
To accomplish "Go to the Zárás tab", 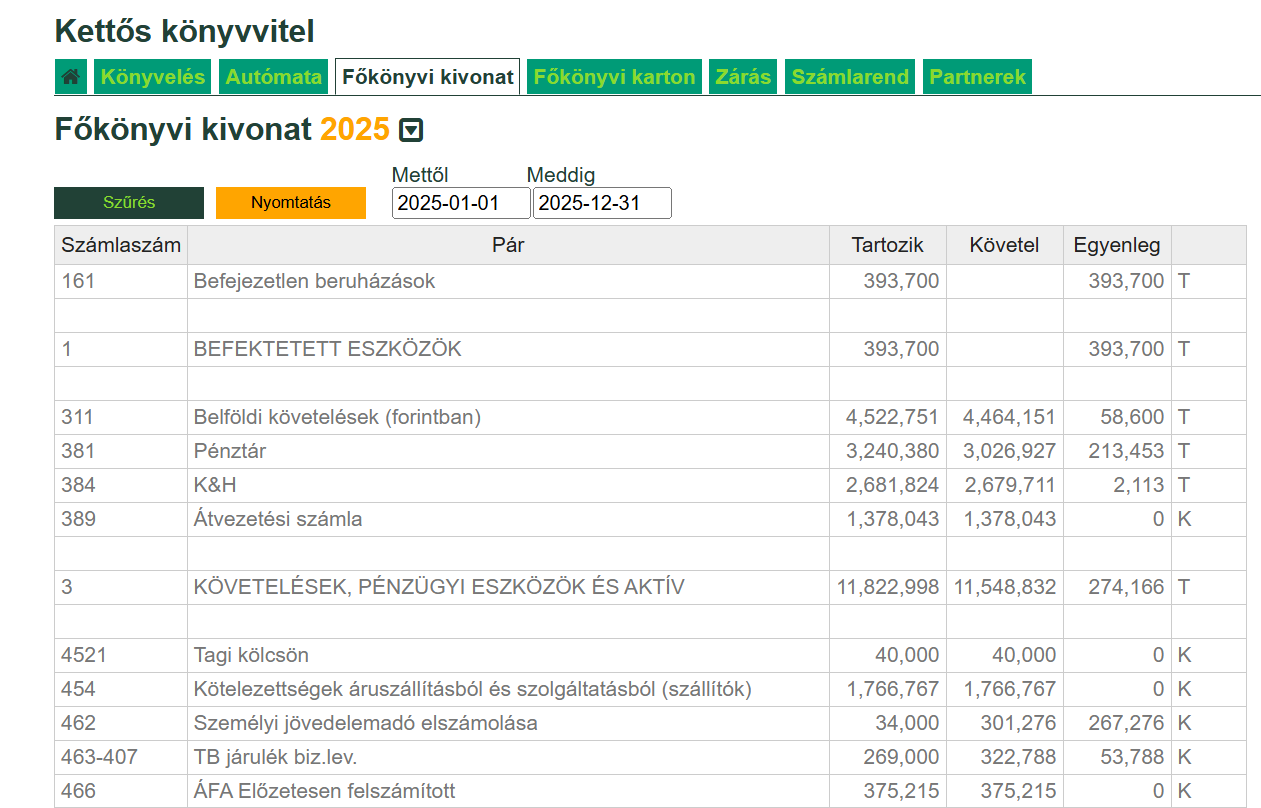I will (x=743, y=77).
